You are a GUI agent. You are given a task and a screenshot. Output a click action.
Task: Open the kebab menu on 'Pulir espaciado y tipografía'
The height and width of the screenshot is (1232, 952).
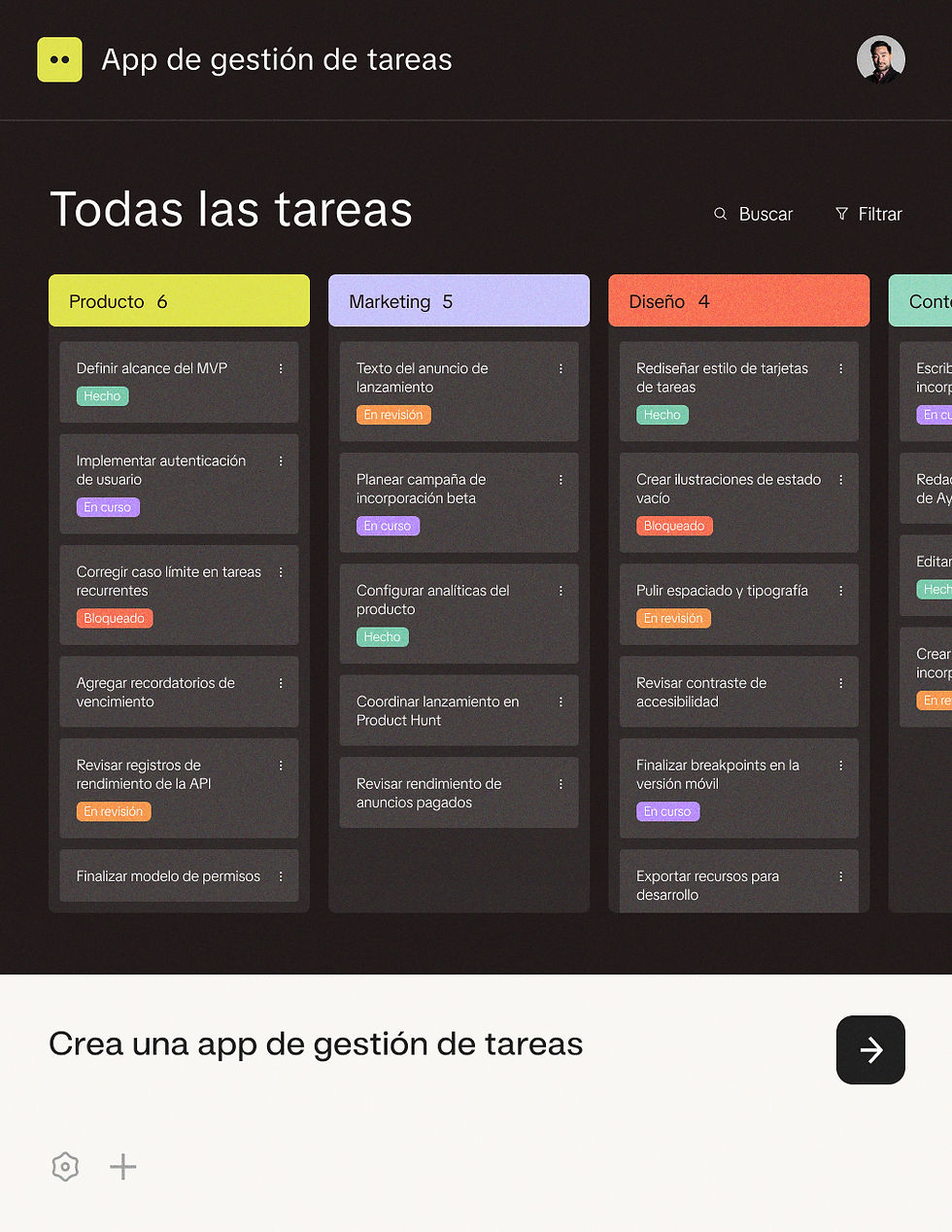click(840, 591)
